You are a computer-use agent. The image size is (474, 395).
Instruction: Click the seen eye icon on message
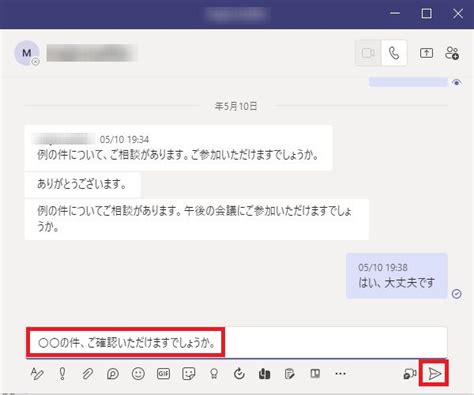click(456, 82)
